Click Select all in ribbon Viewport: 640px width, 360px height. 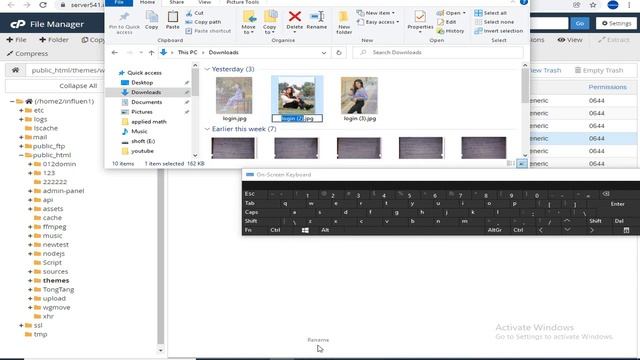tap(491, 13)
